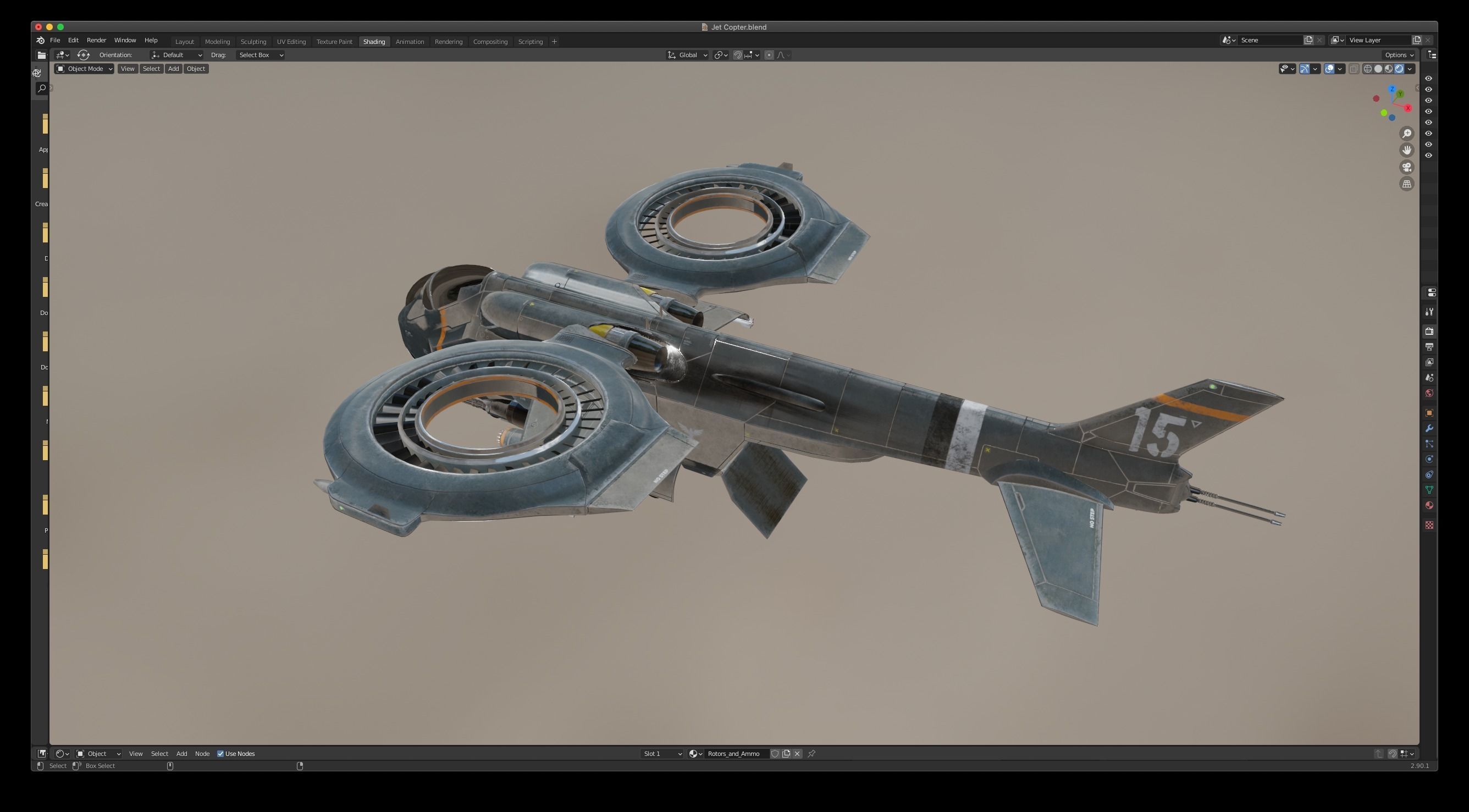This screenshot has width=1469, height=812.
Task: Switch to the Scripting workspace tab
Action: [x=531, y=42]
